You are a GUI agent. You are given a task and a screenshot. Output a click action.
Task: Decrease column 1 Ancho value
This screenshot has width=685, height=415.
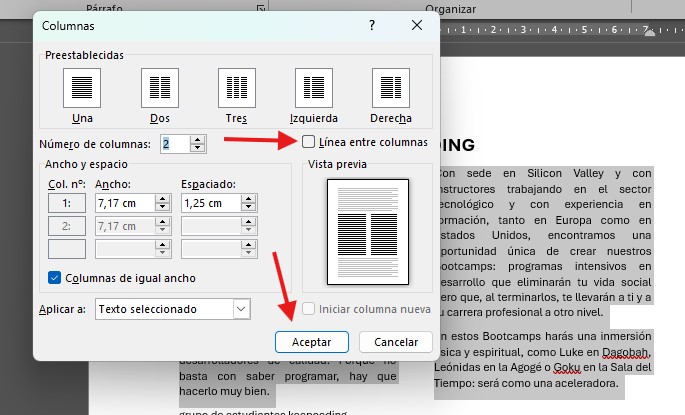[163, 207]
